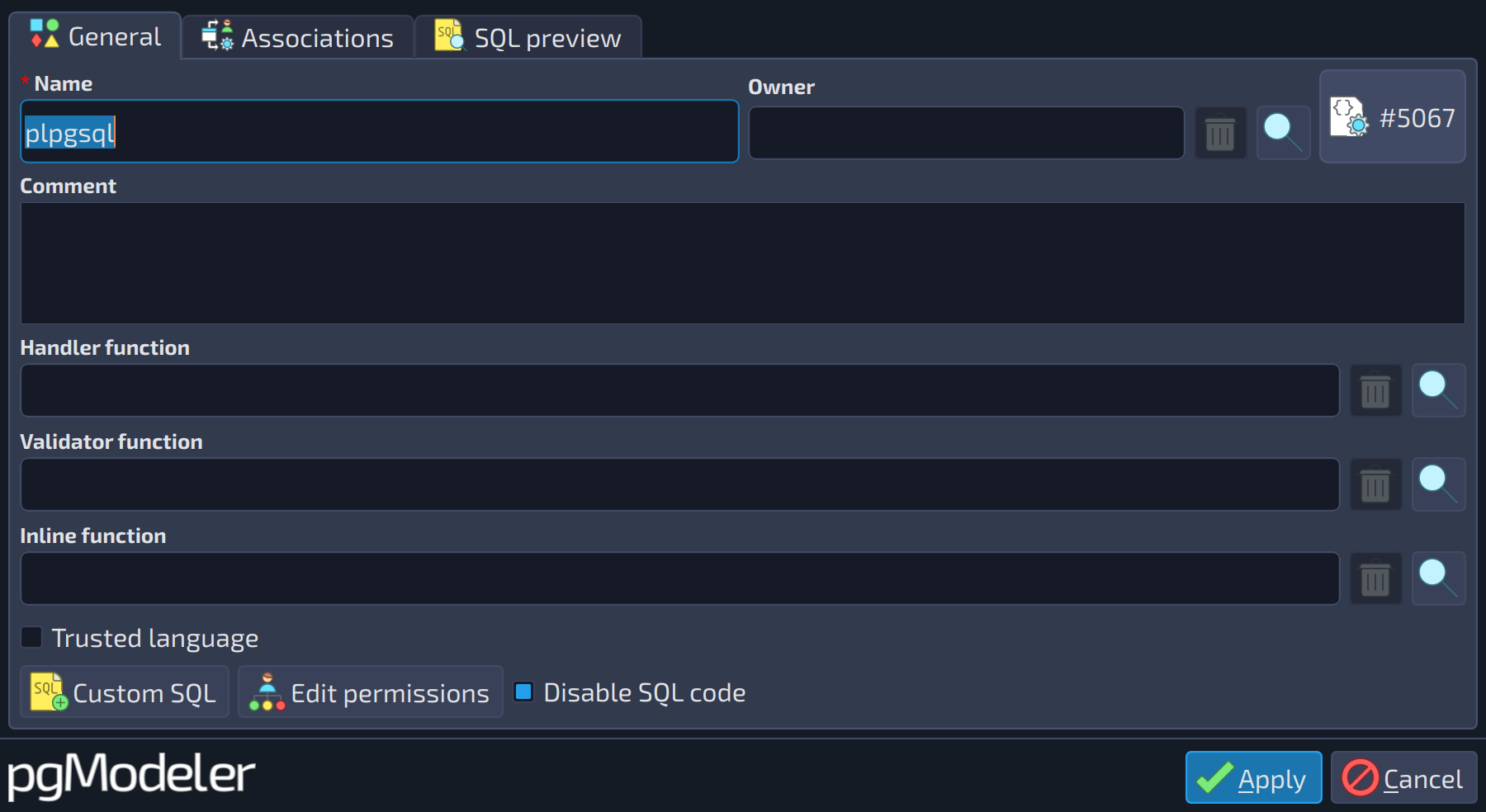Click the language object ID #5067 badge
1486x812 pixels.
[1393, 117]
